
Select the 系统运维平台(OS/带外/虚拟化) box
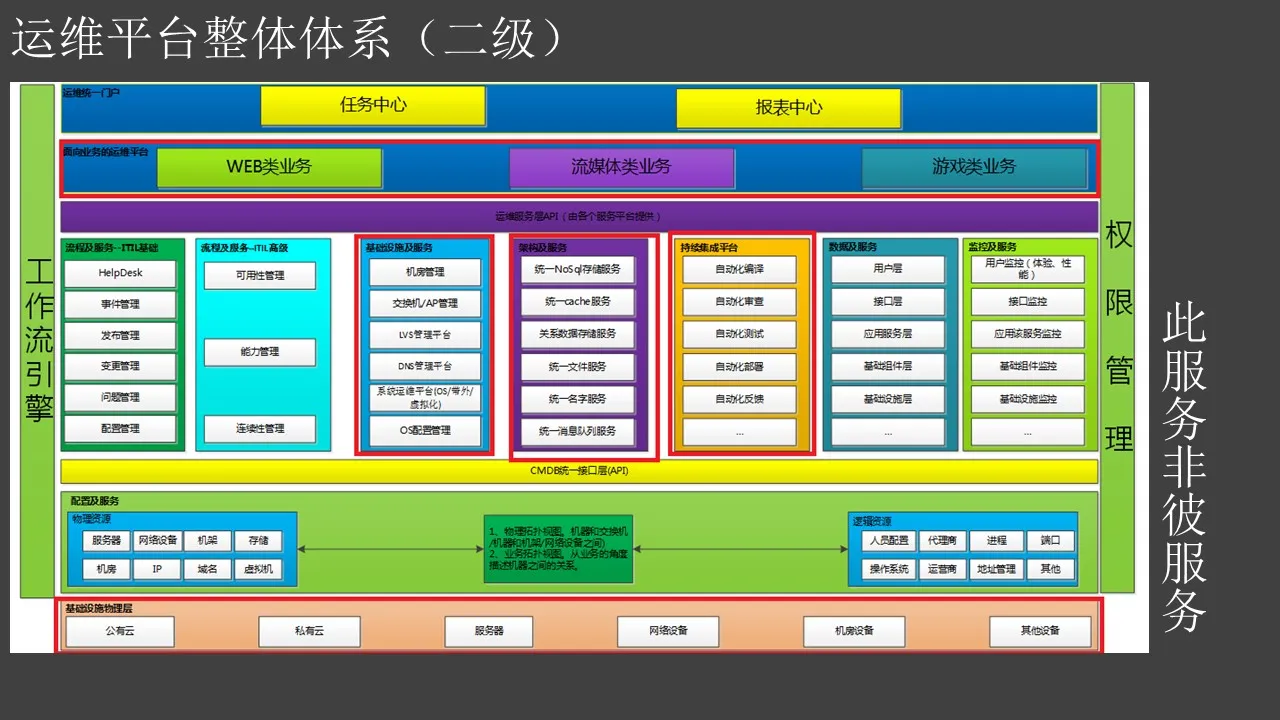coord(425,398)
